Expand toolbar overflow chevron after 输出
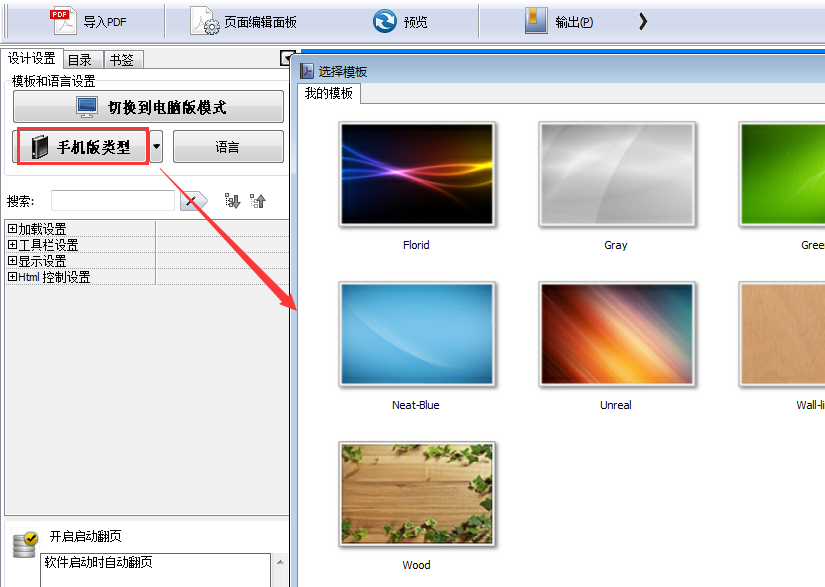This screenshot has height=587, width=825. point(643,21)
